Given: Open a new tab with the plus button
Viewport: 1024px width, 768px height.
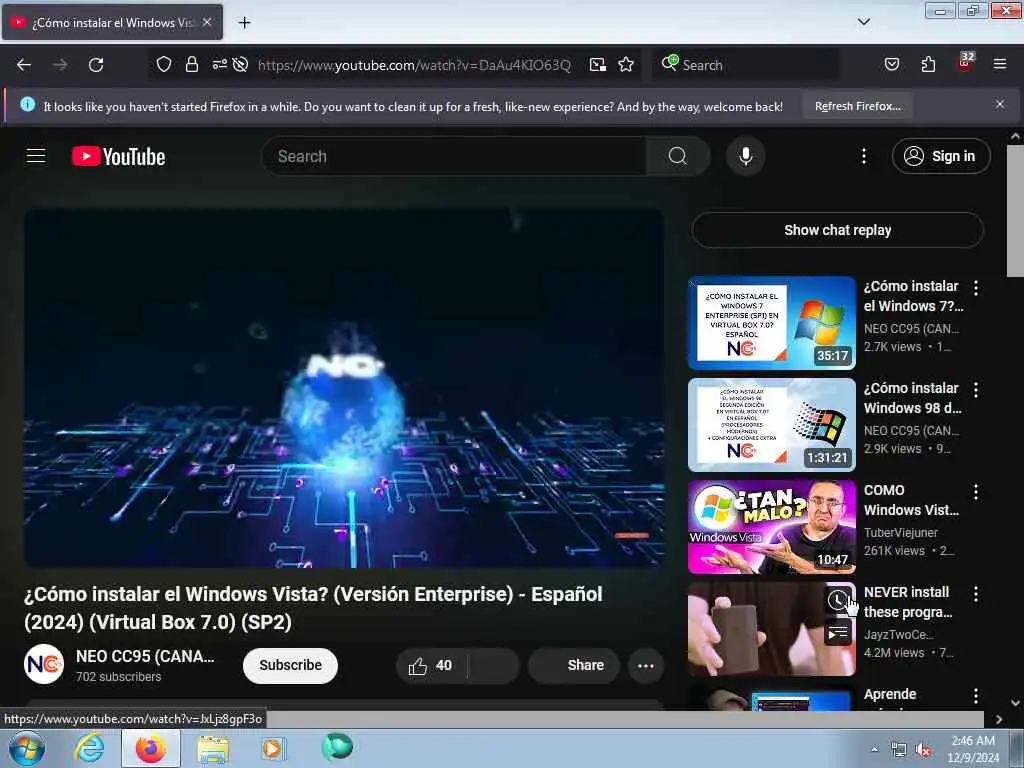Looking at the screenshot, I should click(244, 23).
